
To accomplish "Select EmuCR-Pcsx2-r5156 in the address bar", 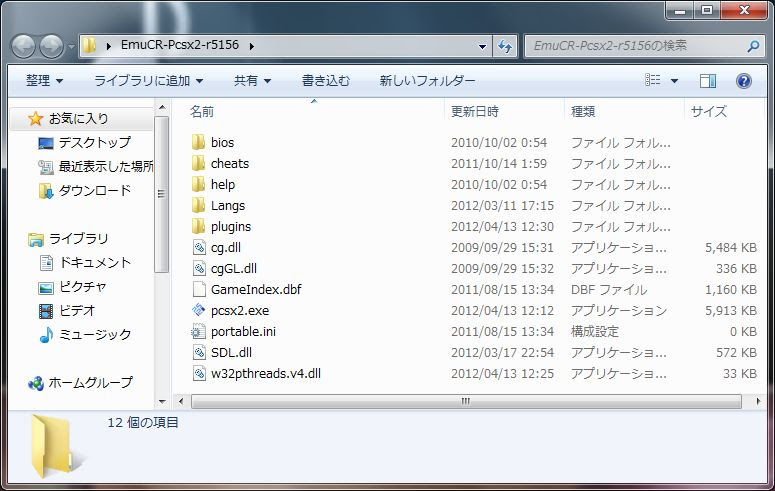I will click(179, 45).
